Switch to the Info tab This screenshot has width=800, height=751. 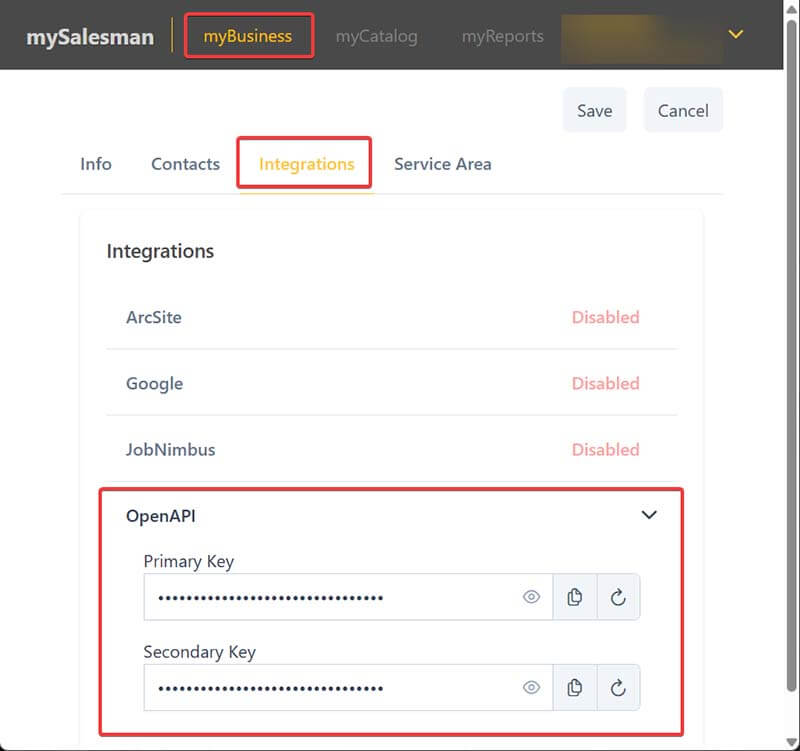[96, 164]
